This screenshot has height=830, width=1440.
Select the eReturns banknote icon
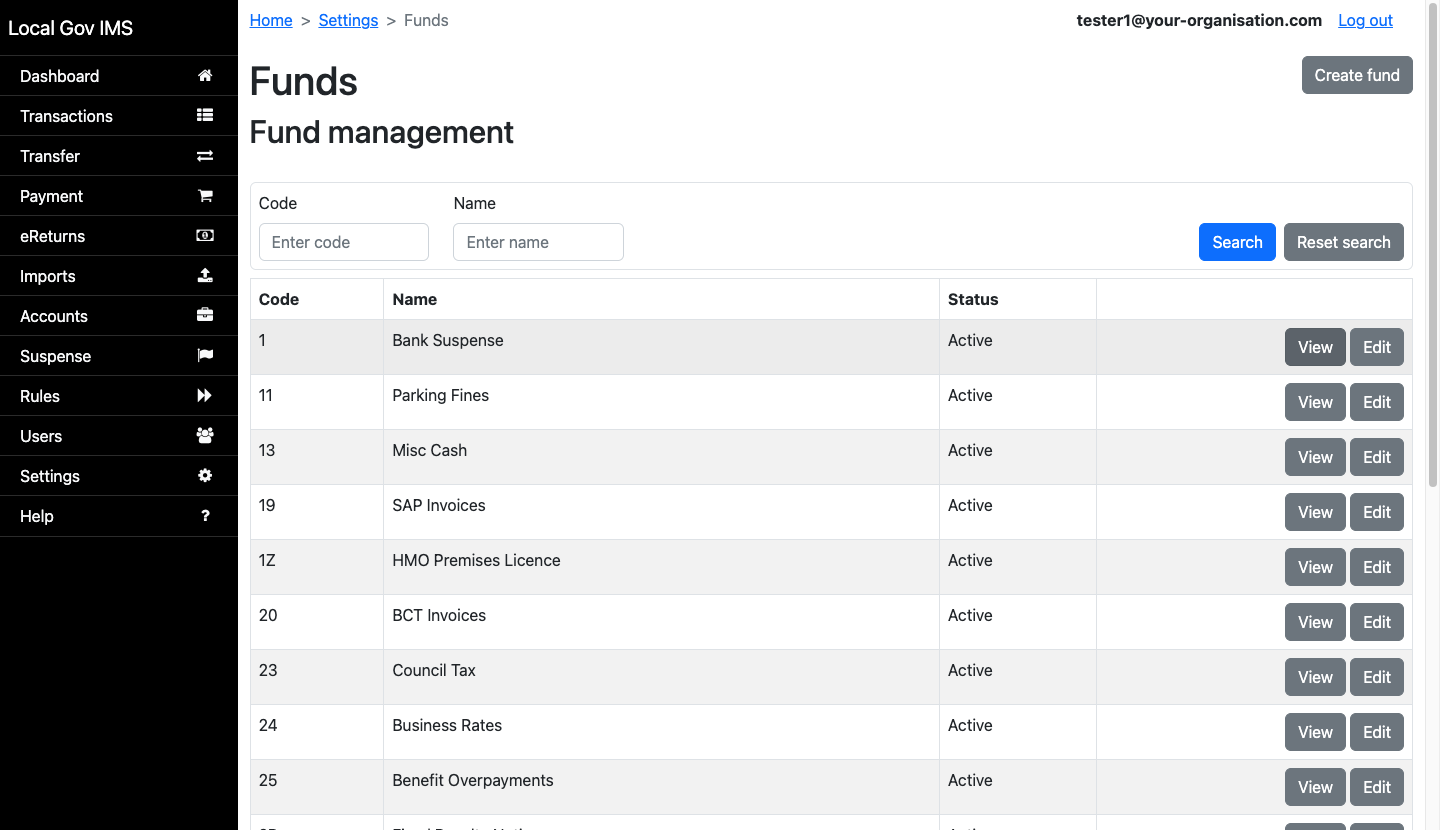[205, 235]
